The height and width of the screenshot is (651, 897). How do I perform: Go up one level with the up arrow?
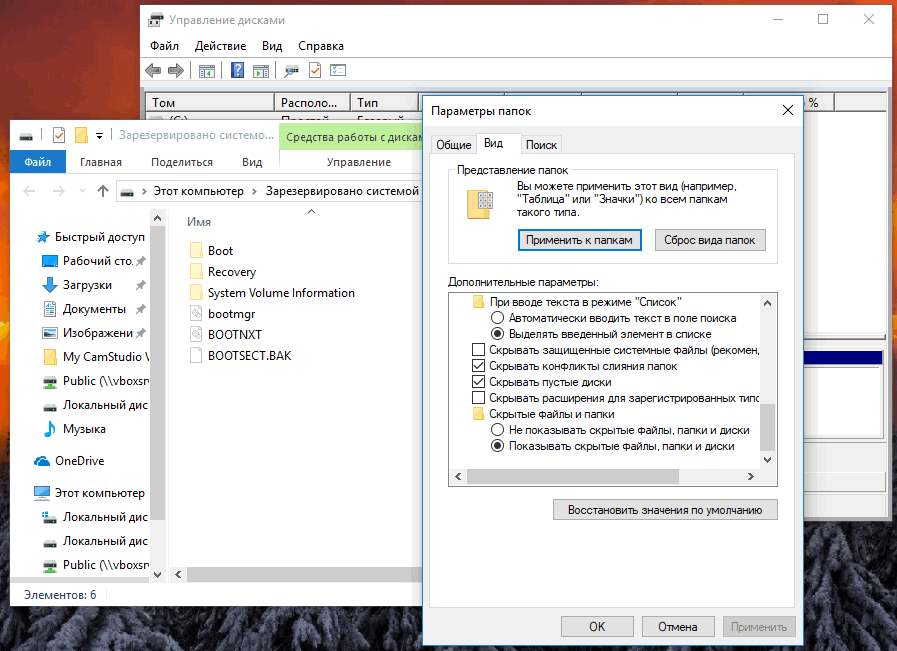tap(102, 191)
